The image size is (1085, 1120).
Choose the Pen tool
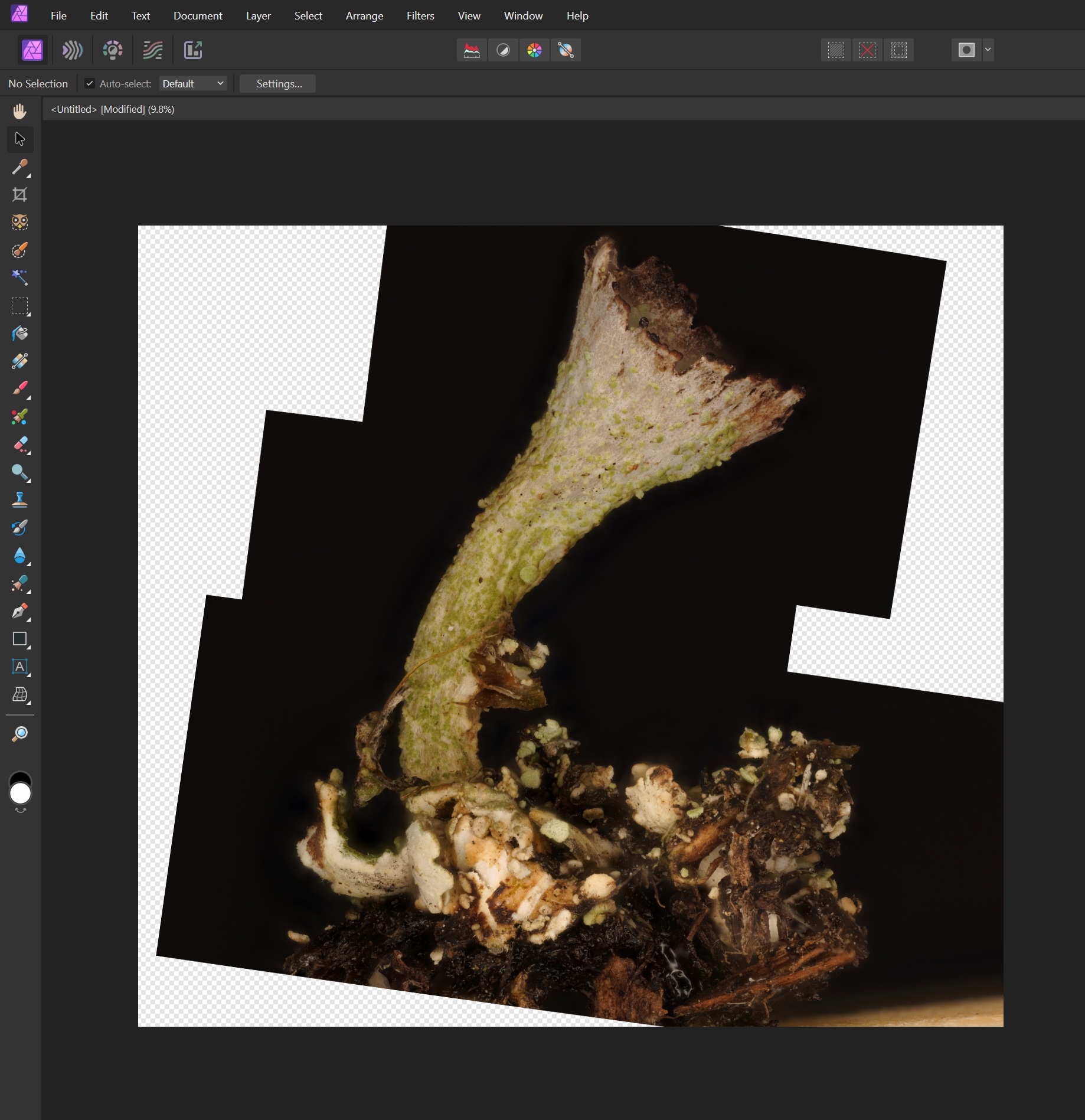coord(19,611)
